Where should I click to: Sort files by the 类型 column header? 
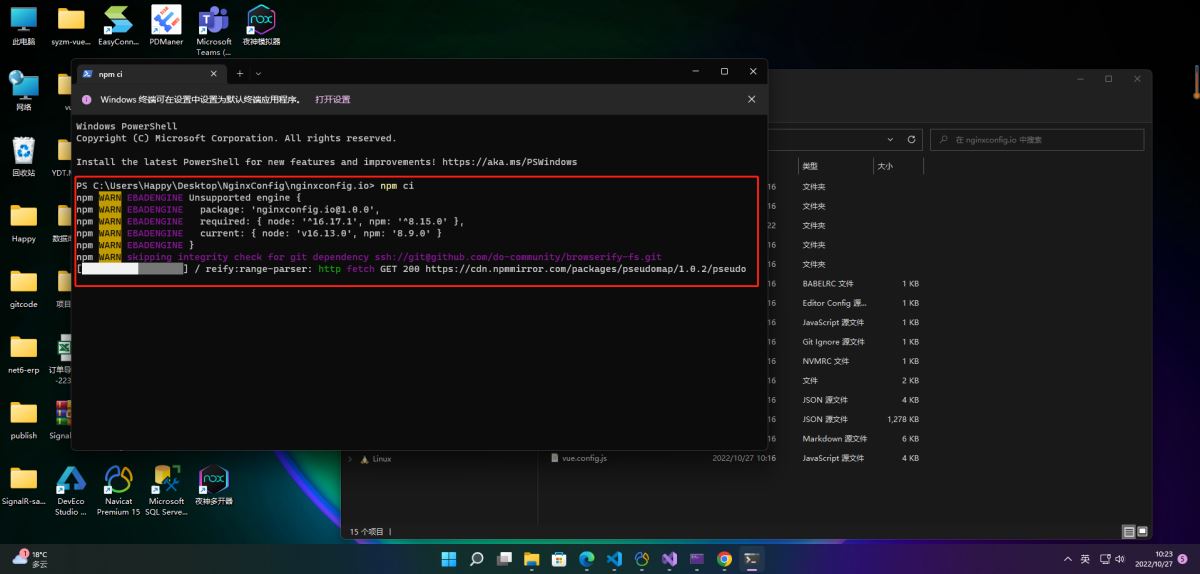coord(811,166)
